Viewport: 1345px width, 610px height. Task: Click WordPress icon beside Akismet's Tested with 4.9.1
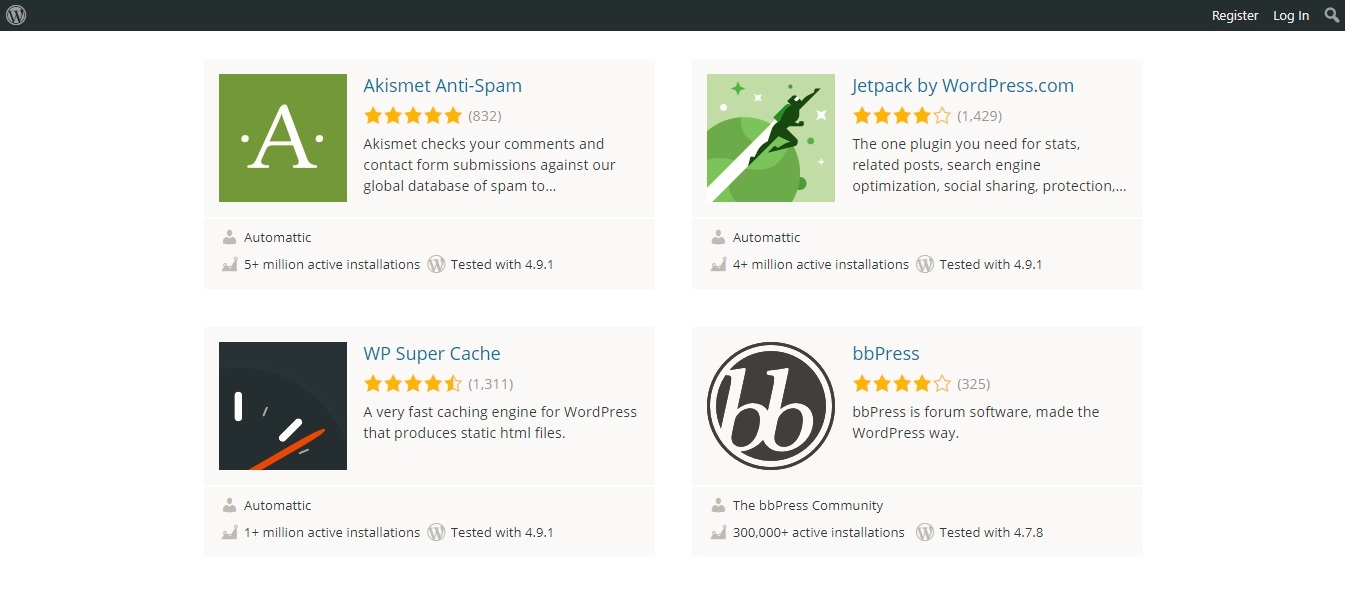436,264
